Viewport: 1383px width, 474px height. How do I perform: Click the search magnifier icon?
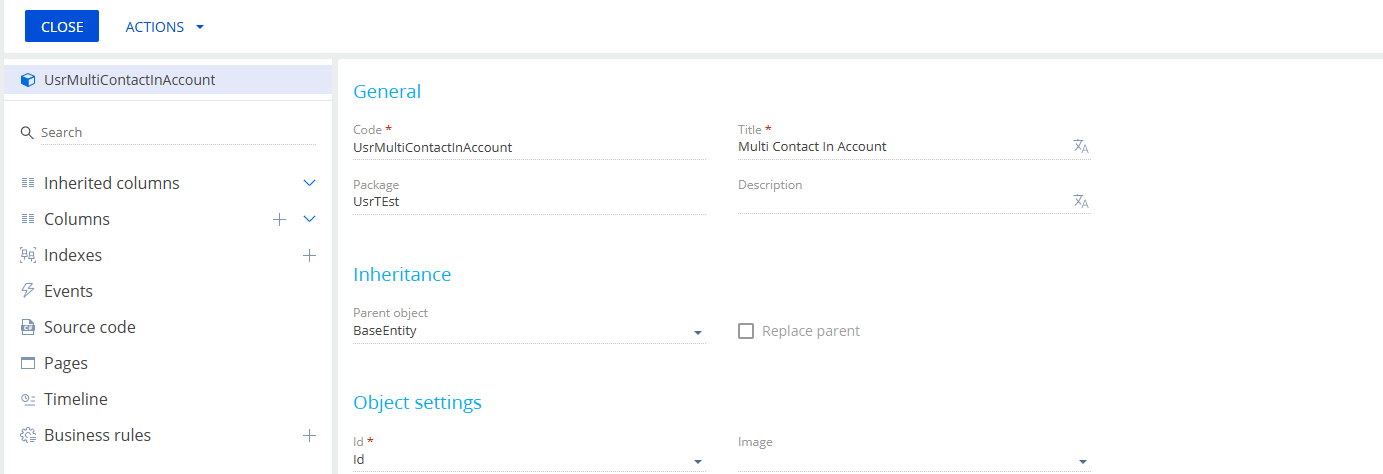(27, 132)
